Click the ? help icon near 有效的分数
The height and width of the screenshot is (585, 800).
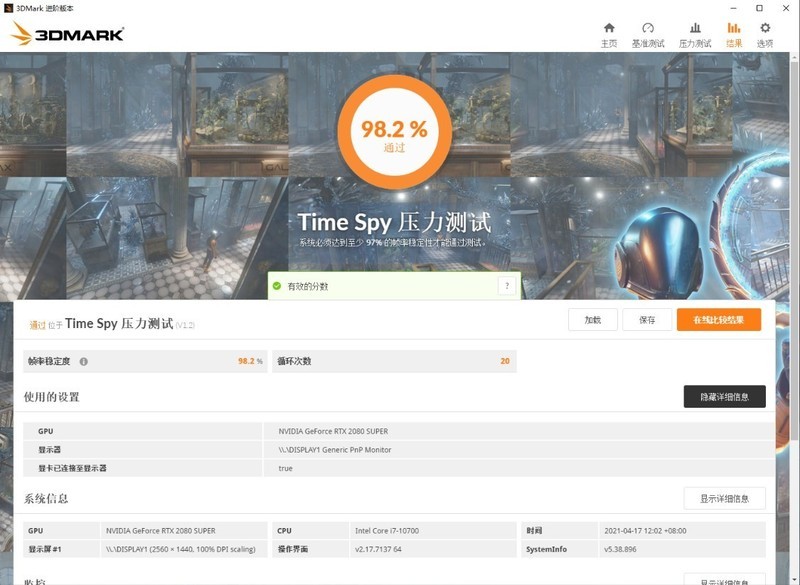[x=506, y=282]
